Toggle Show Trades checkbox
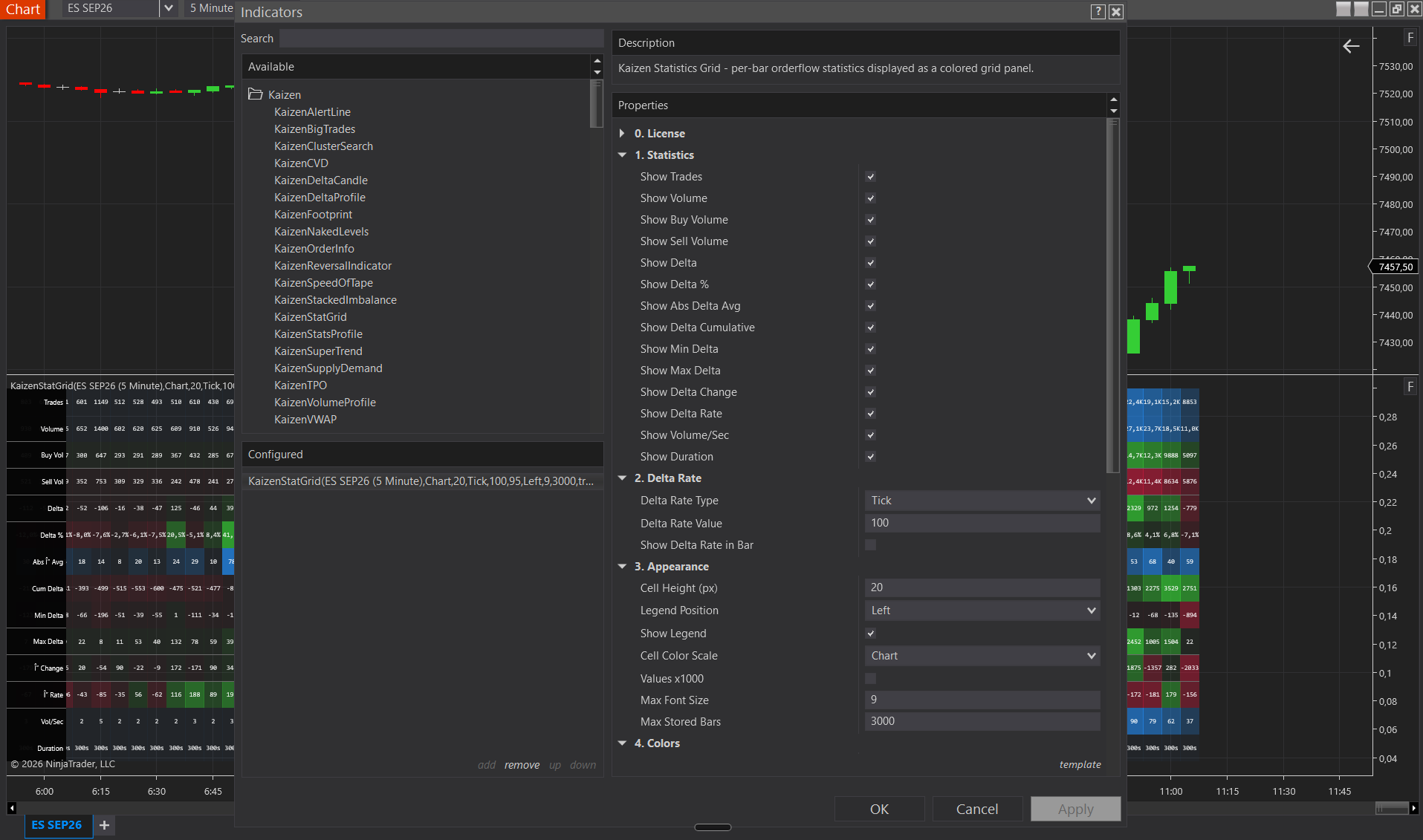The height and width of the screenshot is (840, 1423). click(870, 177)
